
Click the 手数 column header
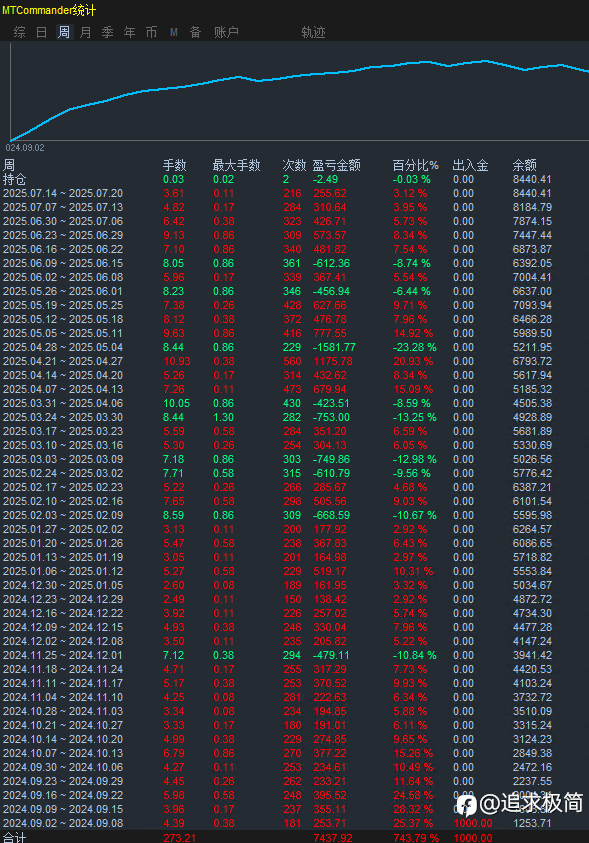click(x=175, y=165)
